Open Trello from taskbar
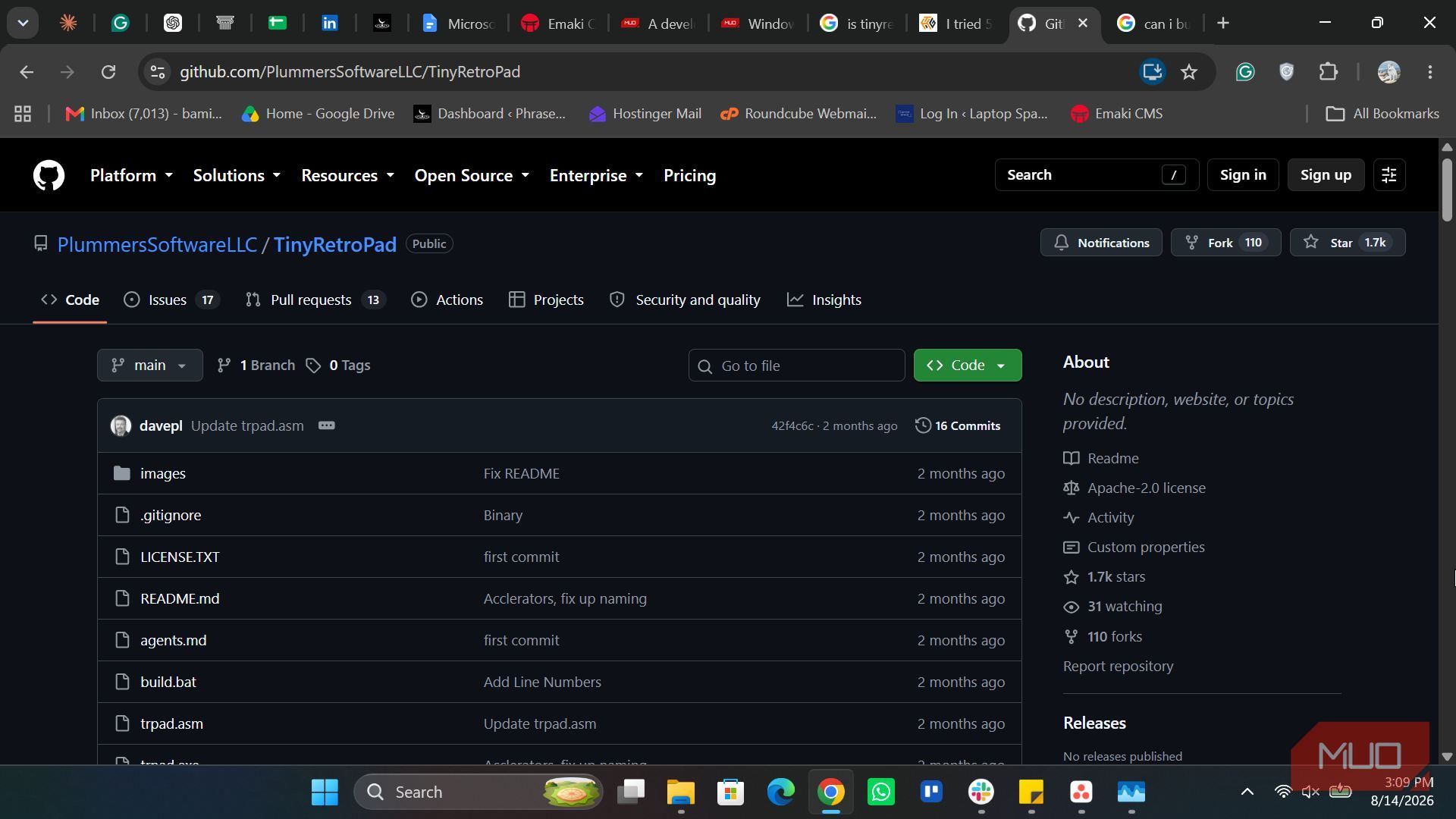Image resolution: width=1456 pixels, height=819 pixels. [x=930, y=792]
